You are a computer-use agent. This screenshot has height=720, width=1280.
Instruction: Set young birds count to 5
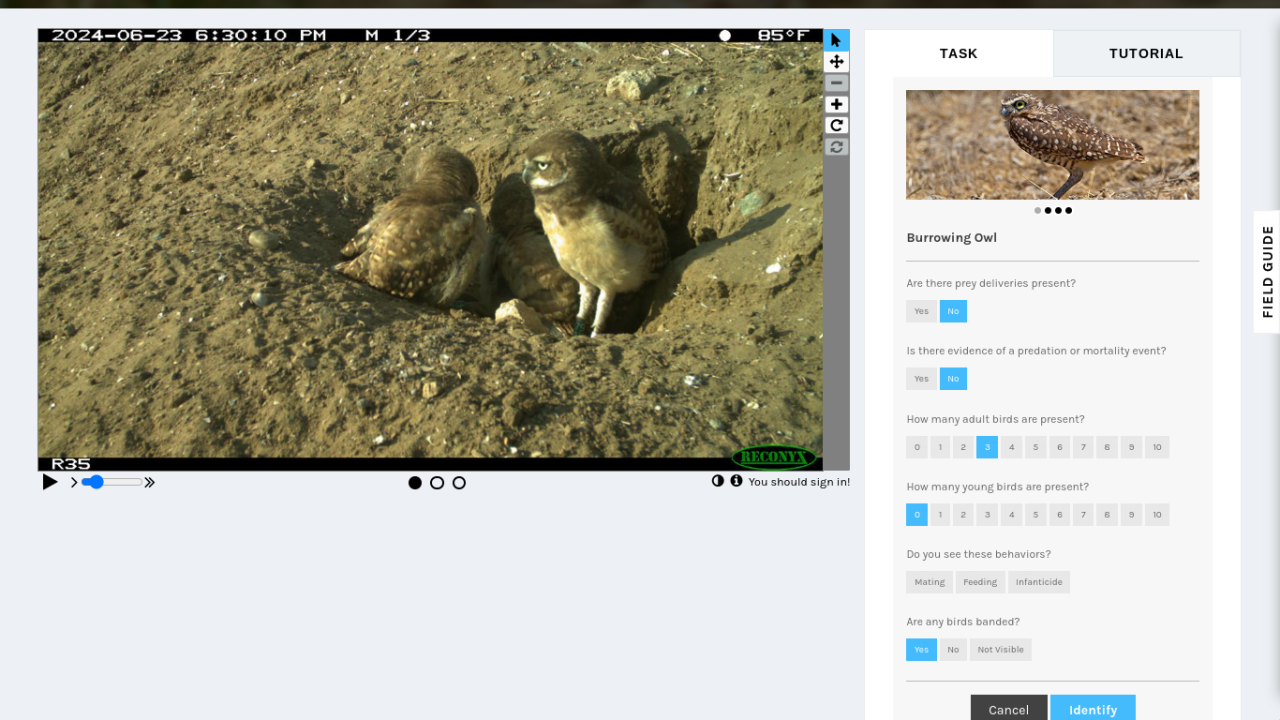pyautogui.click(x=1036, y=515)
